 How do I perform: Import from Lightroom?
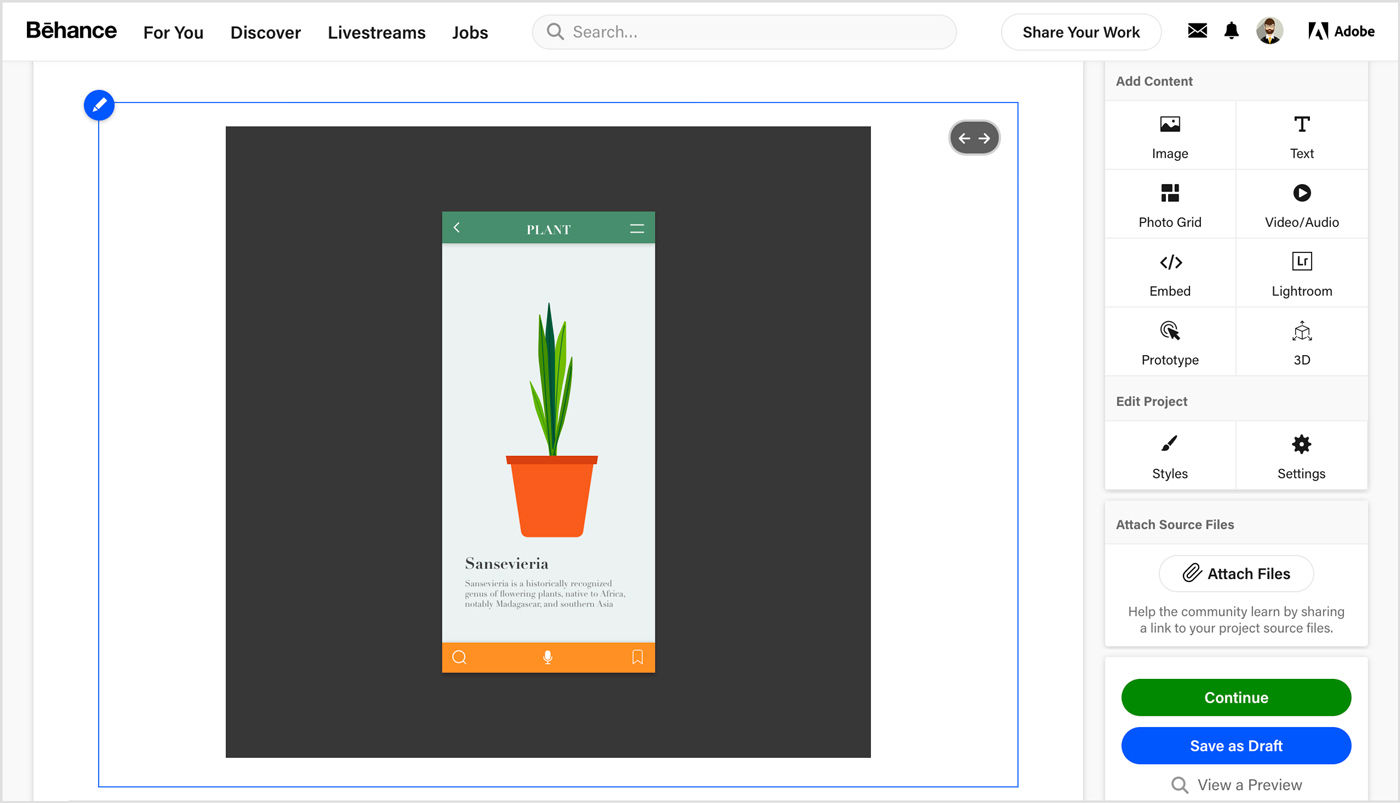[x=1301, y=272]
